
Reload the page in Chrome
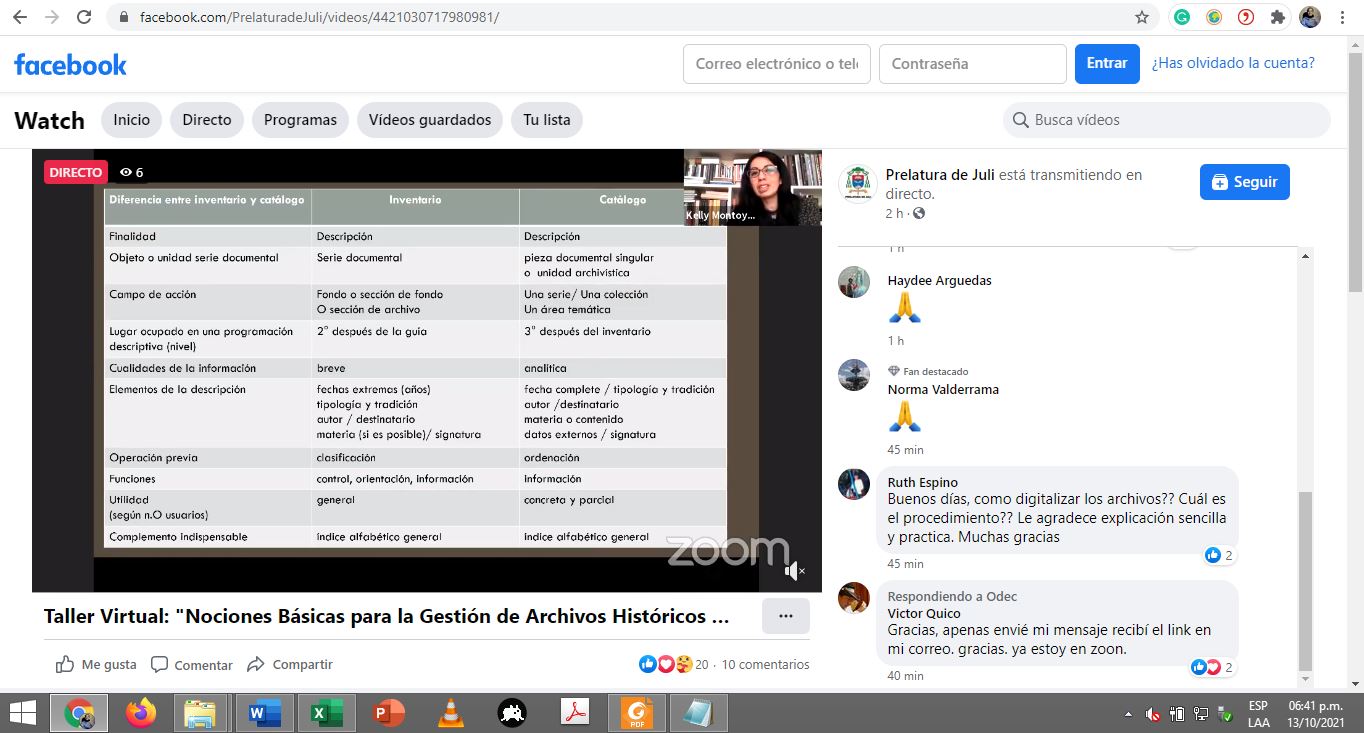[84, 17]
